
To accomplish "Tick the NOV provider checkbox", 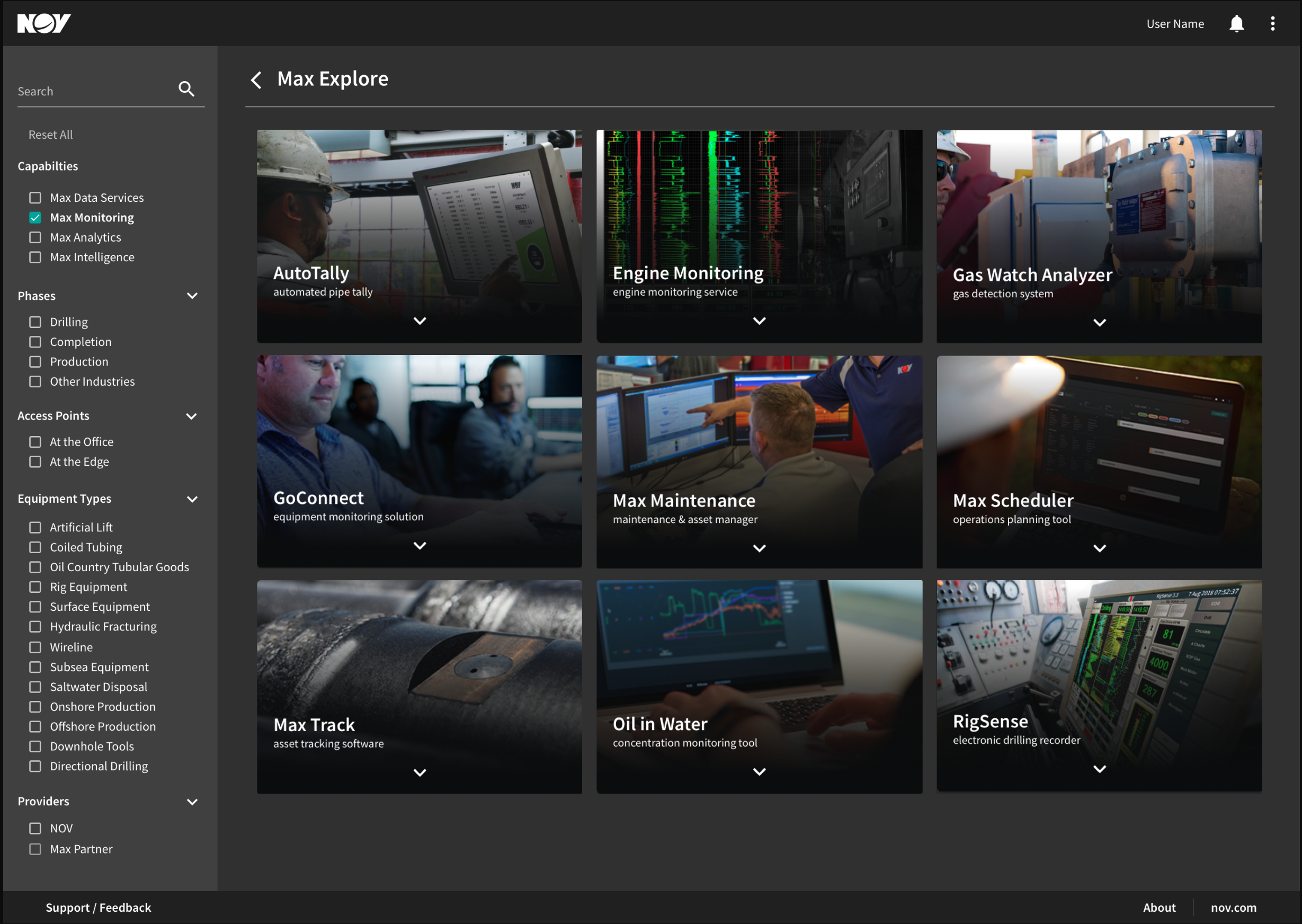I will [35, 829].
